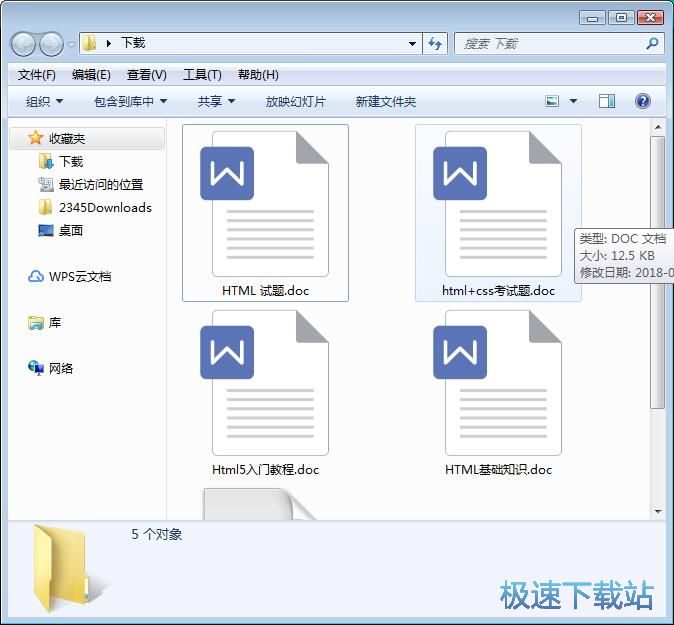Screen dimensions: 674x625
Task: Open the recent pages dropdown arrow
Action: coord(71,44)
